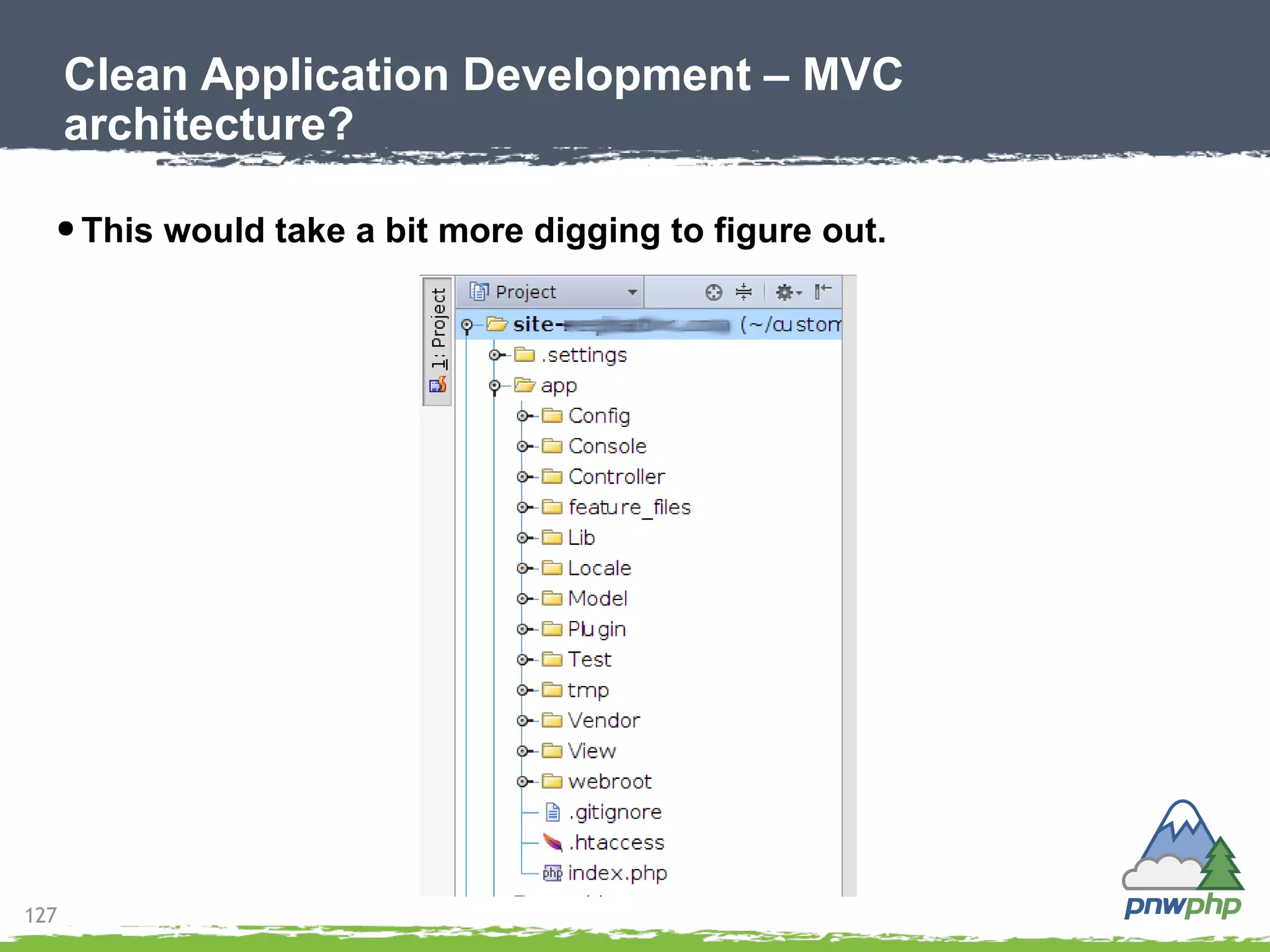The width and height of the screenshot is (1270, 952).
Task: Click the Project panel icon beside Project label
Action: (479, 291)
